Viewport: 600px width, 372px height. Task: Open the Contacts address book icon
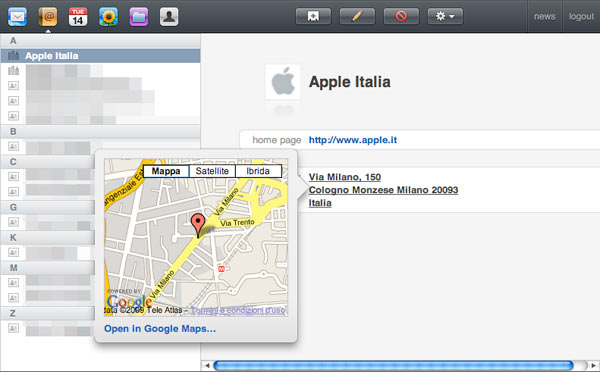[x=48, y=17]
